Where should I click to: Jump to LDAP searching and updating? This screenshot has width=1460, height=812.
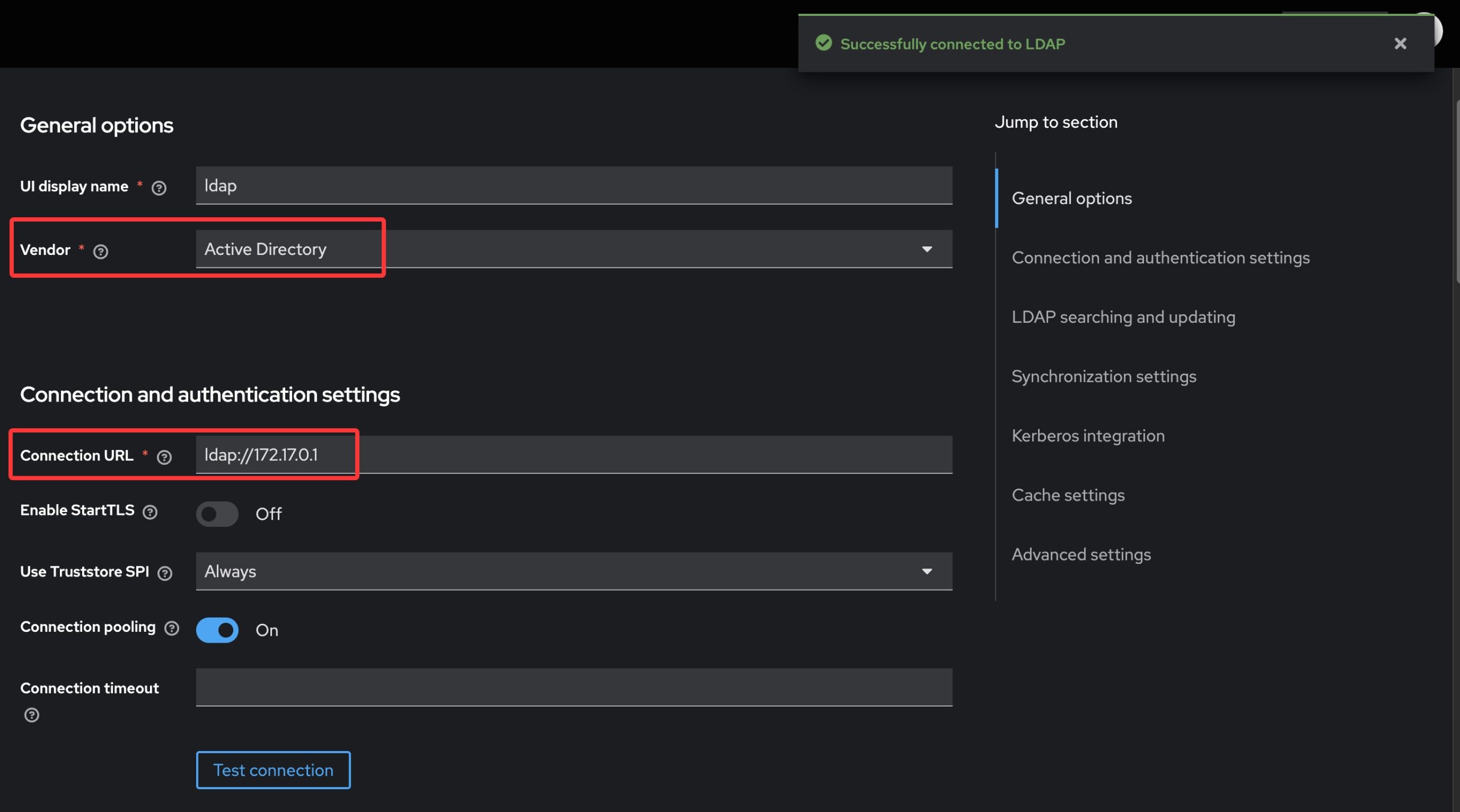pos(1124,317)
